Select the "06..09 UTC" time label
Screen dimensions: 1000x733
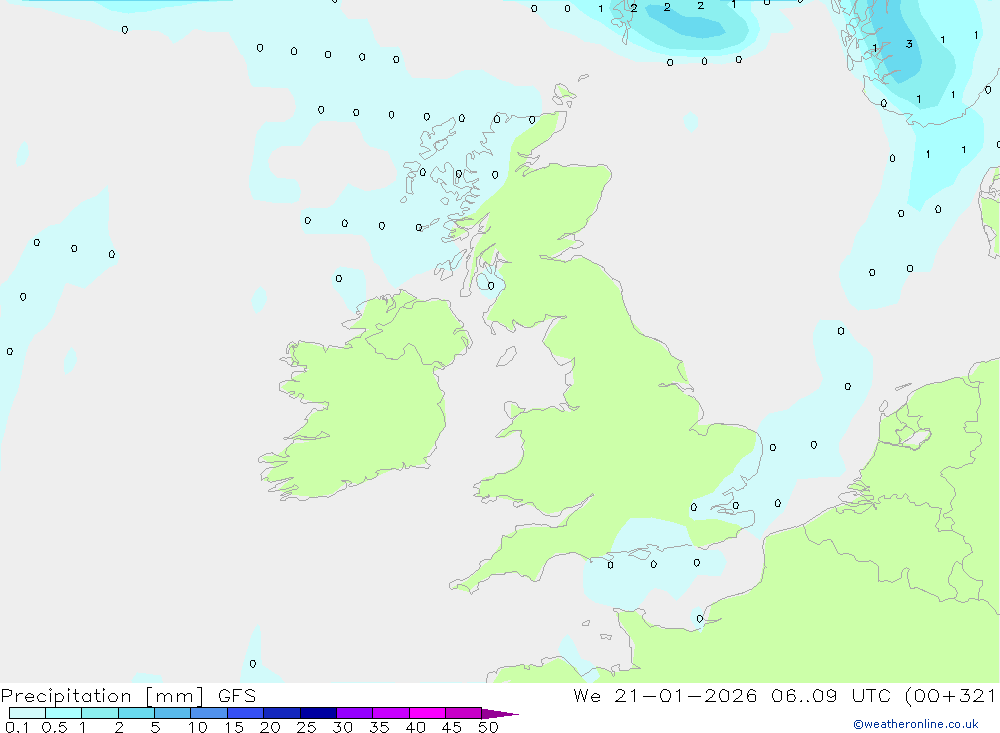point(831,696)
